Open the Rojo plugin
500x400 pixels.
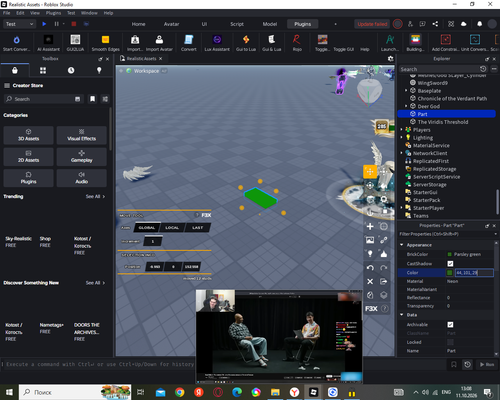pyautogui.click(x=297, y=40)
